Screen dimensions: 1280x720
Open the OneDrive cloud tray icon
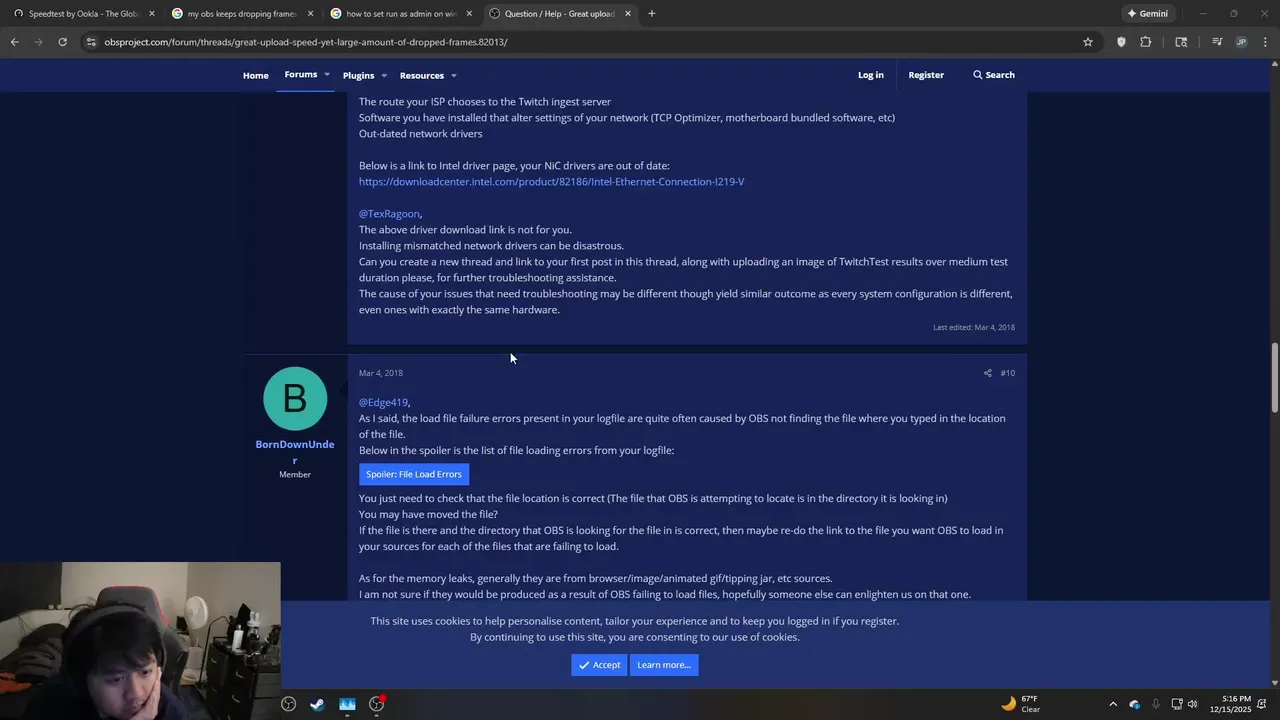[1135, 704]
